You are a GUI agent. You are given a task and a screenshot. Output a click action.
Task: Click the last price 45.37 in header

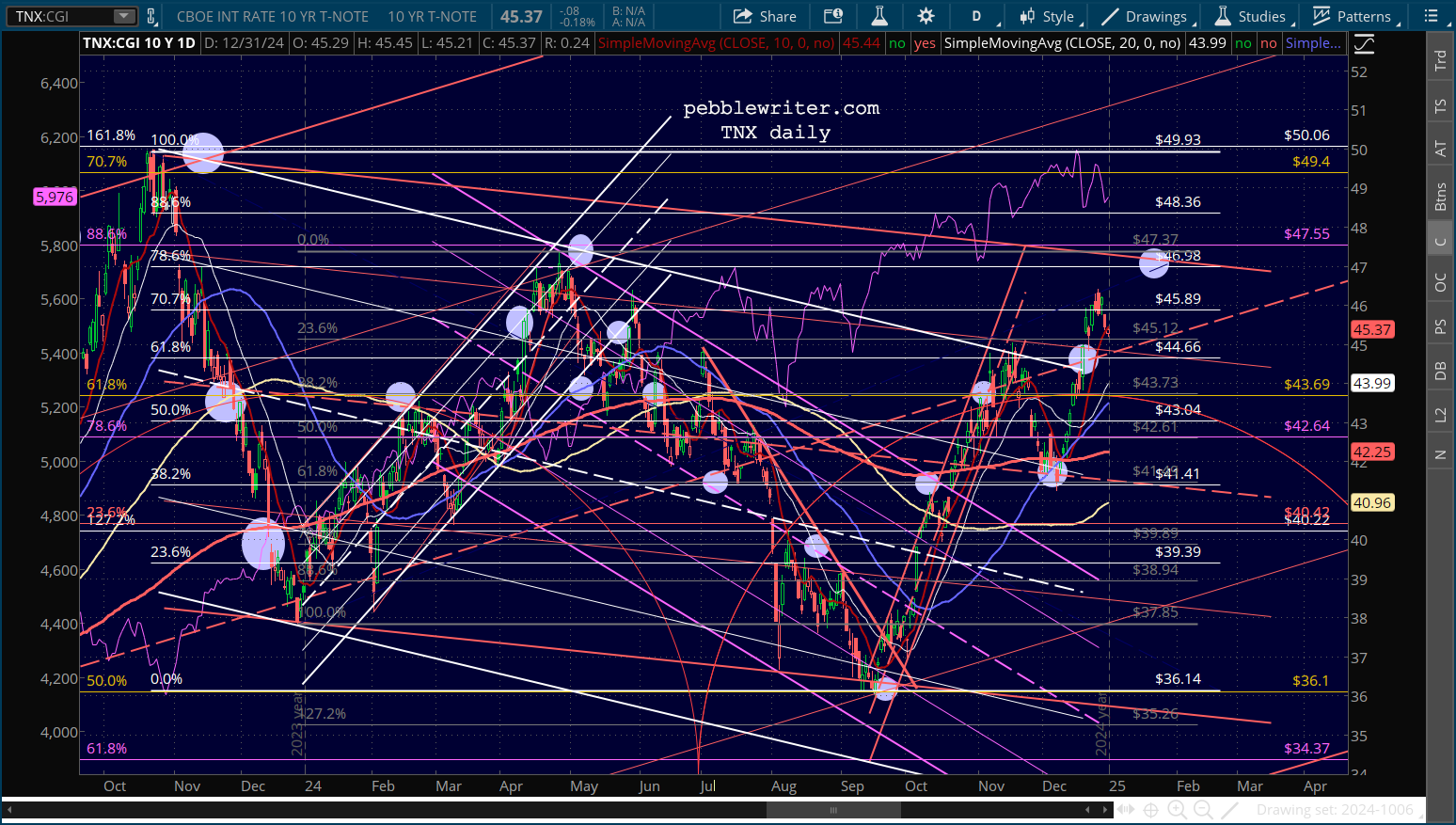point(521,16)
